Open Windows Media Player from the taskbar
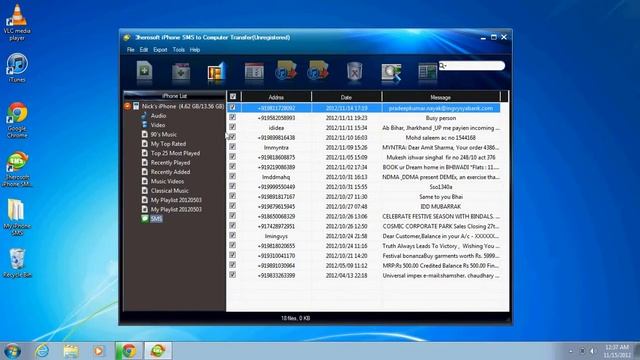640x360 pixels. [x=98, y=351]
